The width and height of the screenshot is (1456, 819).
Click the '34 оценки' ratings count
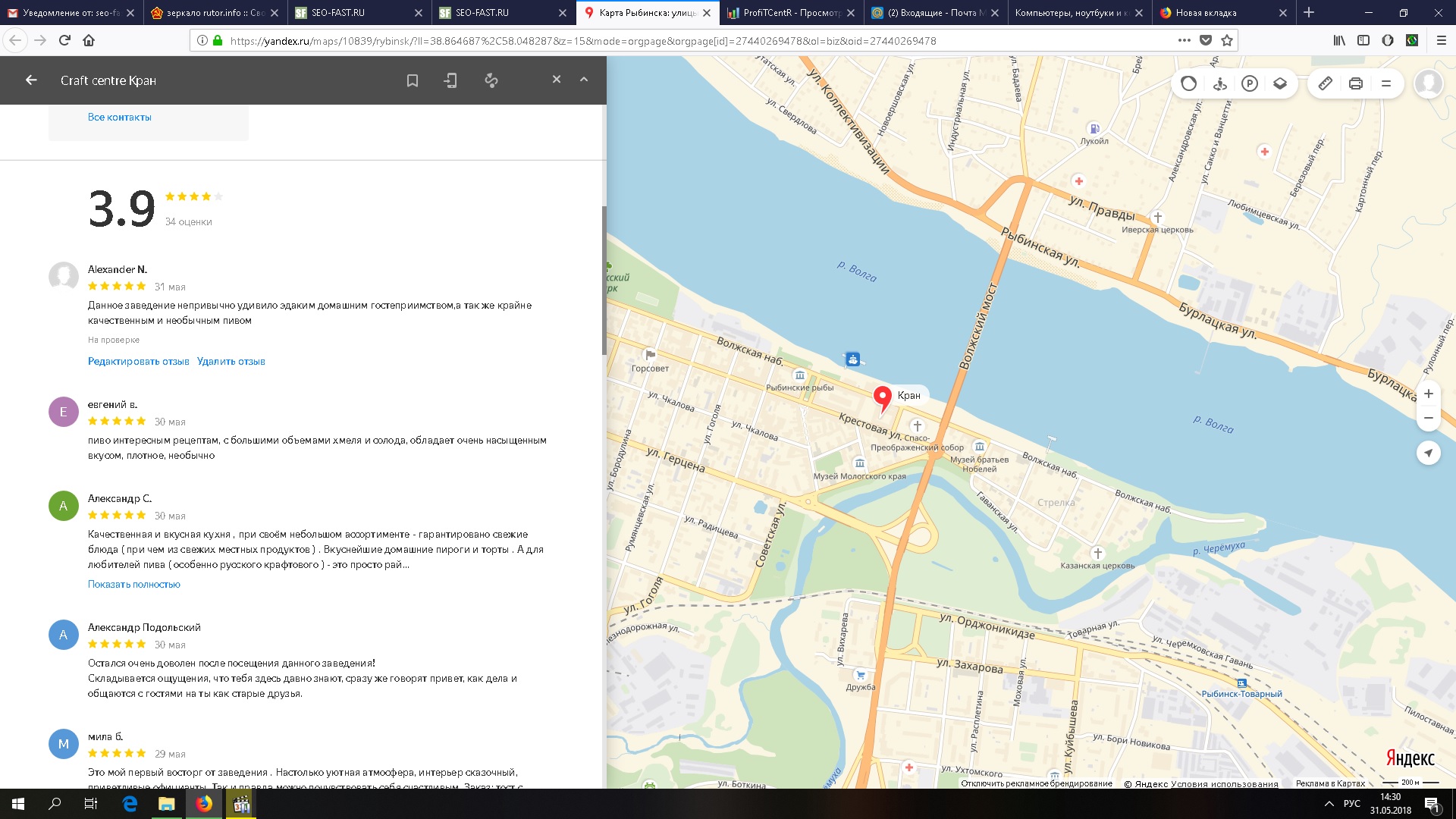pyautogui.click(x=189, y=222)
